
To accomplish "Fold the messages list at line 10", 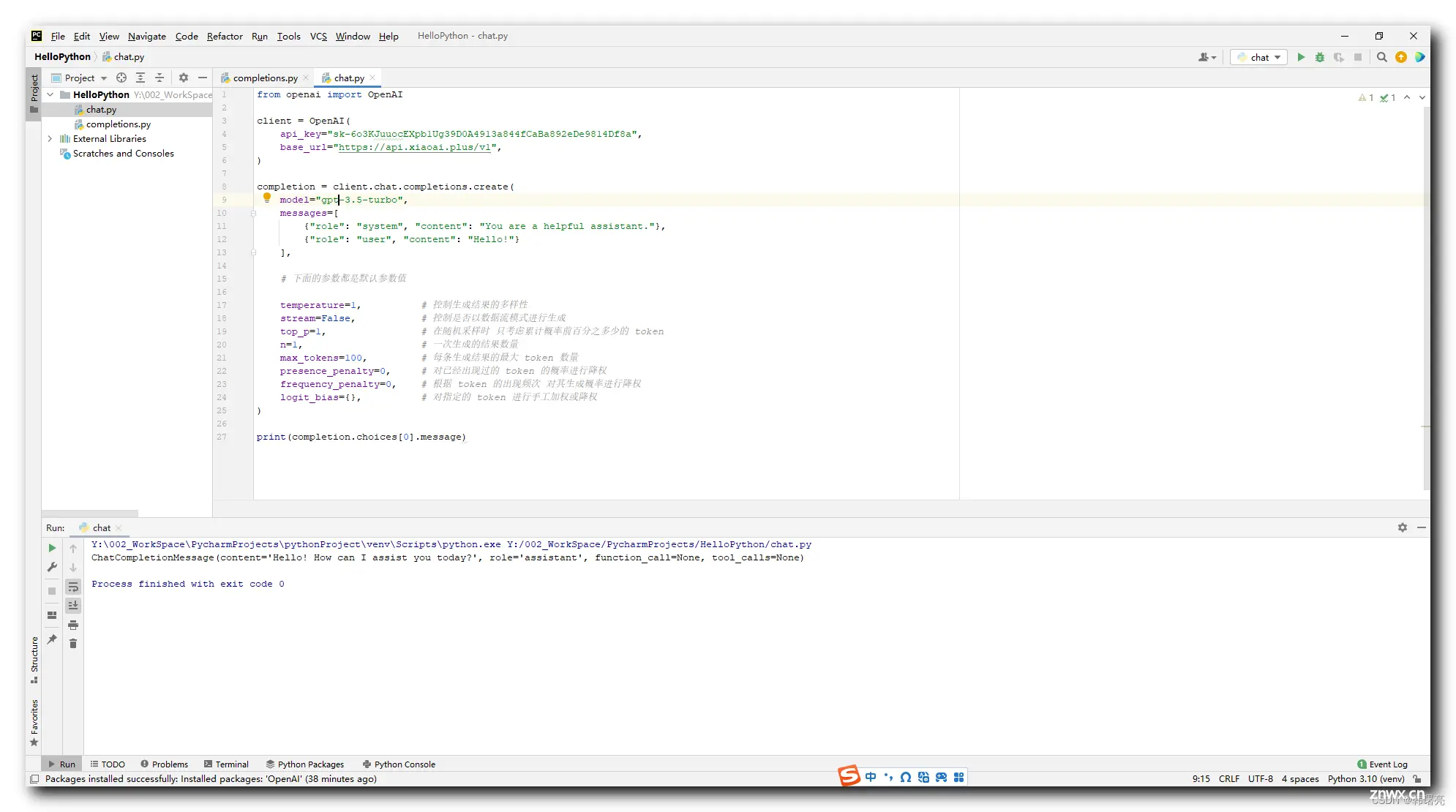I will click(253, 213).
